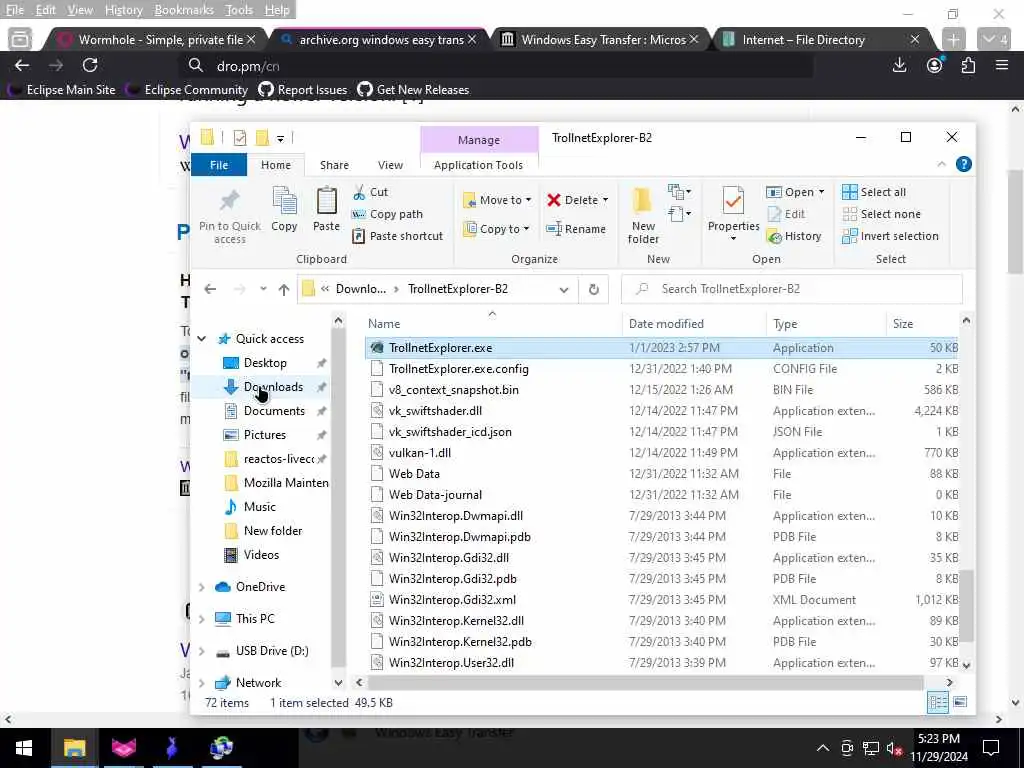Click Invert selection in ribbon
The height and width of the screenshot is (768, 1024).
(890, 236)
